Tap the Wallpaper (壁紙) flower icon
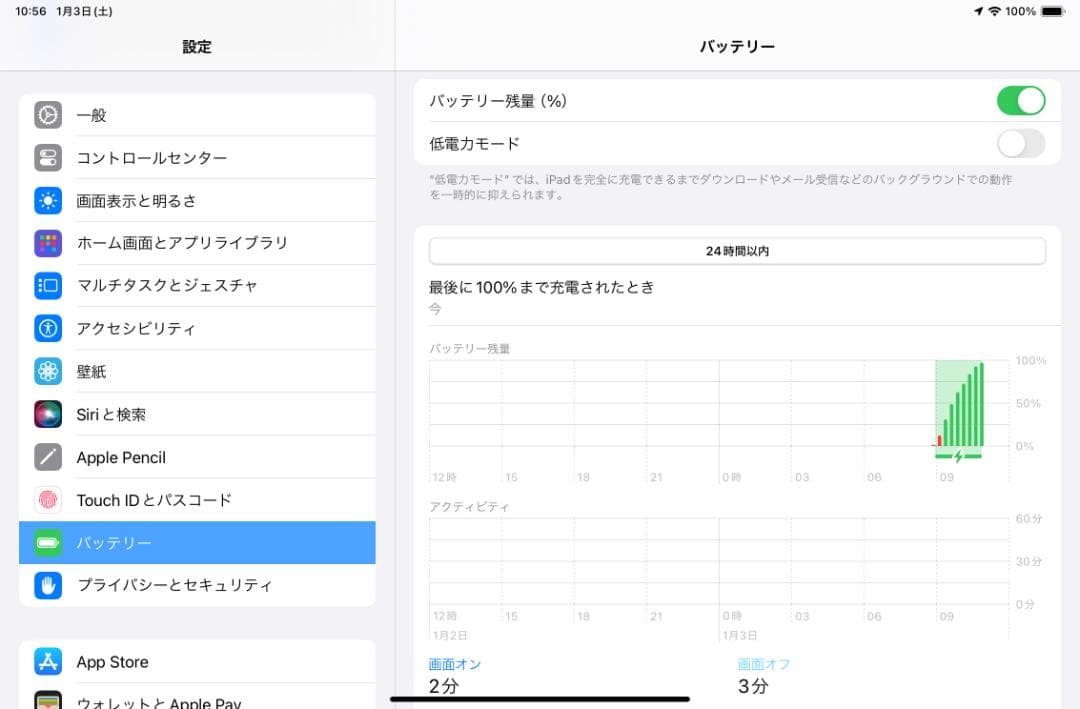 48,371
